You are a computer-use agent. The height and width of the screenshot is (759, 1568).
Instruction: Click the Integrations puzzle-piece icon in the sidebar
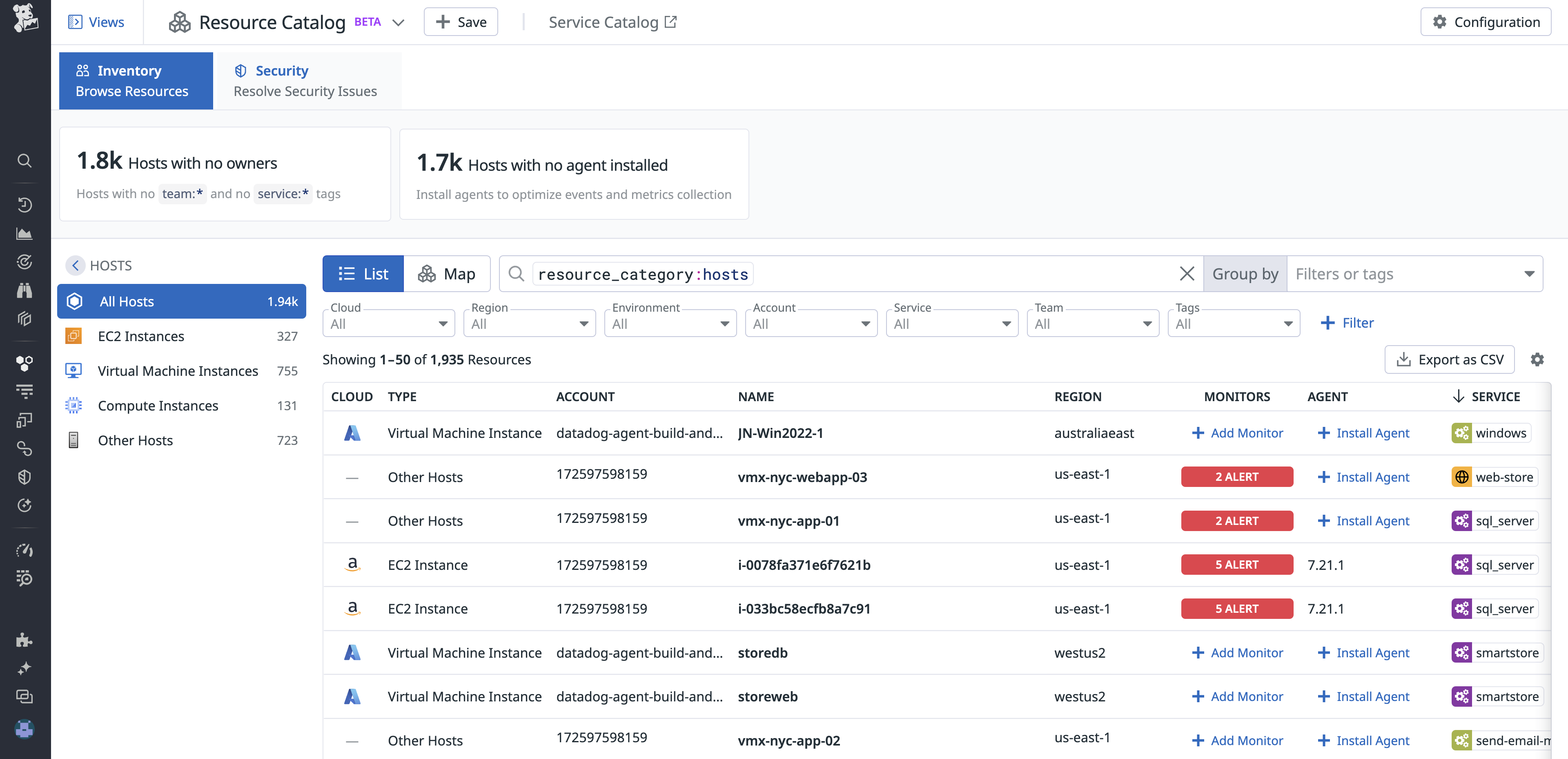pyautogui.click(x=24, y=640)
